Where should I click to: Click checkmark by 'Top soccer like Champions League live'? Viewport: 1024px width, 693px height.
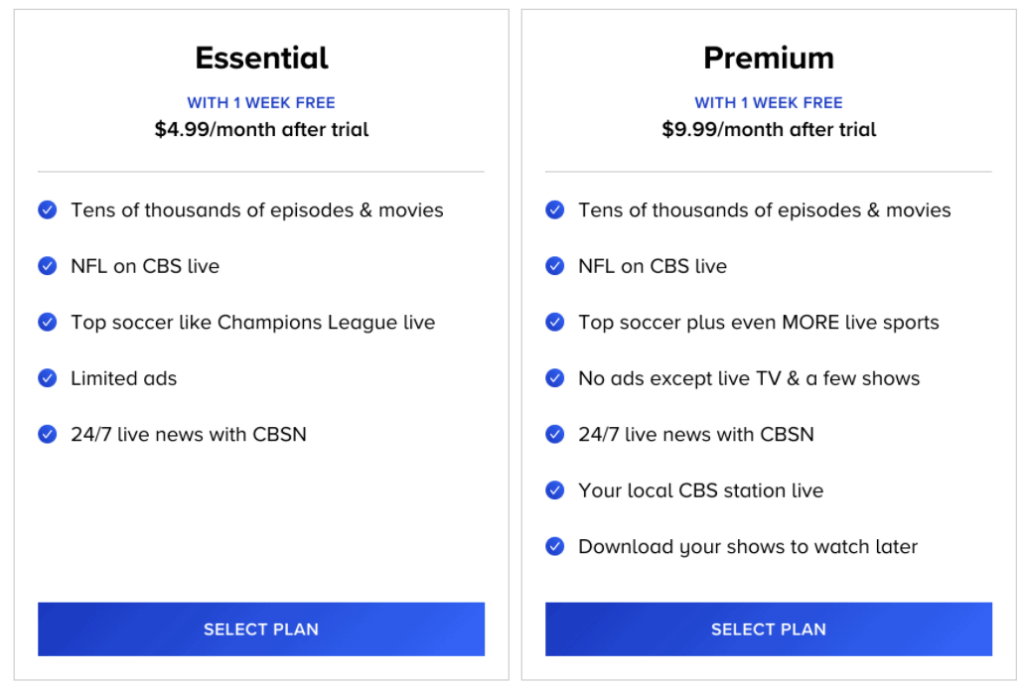47,322
